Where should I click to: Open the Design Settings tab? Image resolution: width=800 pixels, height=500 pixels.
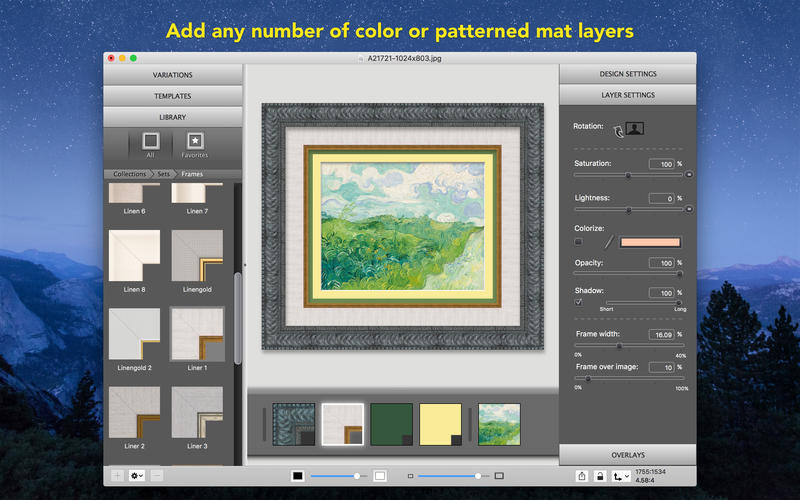[x=627, y=75]
